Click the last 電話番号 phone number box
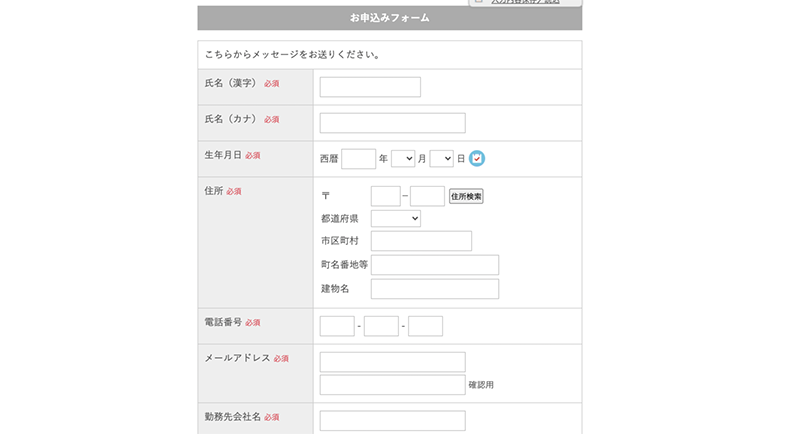 [x=425, y=326]
